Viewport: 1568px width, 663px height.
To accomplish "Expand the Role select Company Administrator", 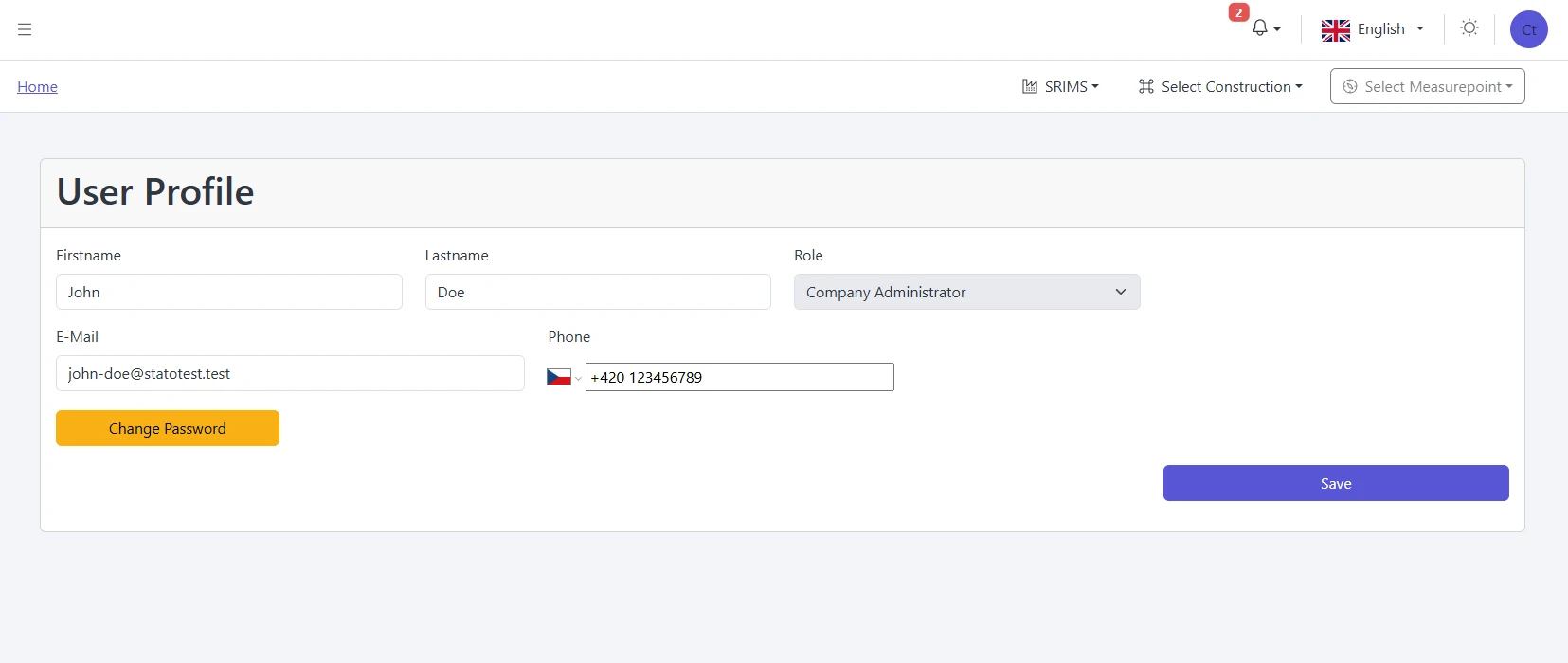I will tap(966, 292).
